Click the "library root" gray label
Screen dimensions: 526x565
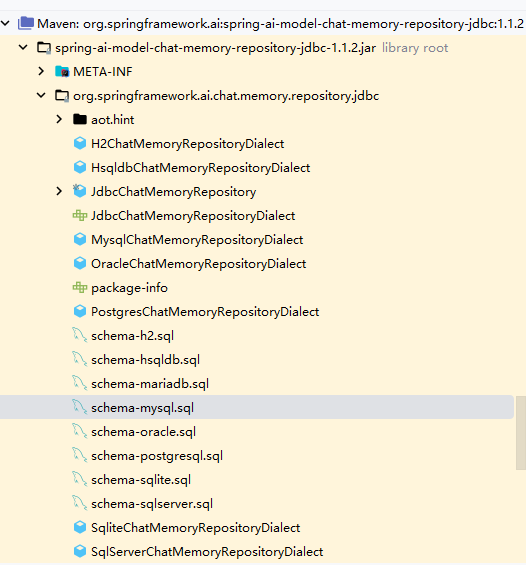[415, 48]
